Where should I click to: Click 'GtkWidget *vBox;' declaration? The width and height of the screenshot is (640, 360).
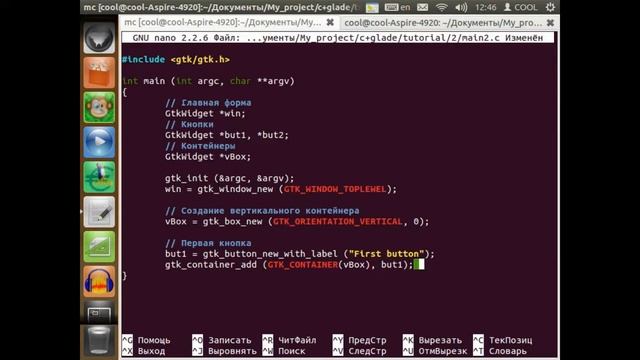pyautogui.click(x=208, y=157)
